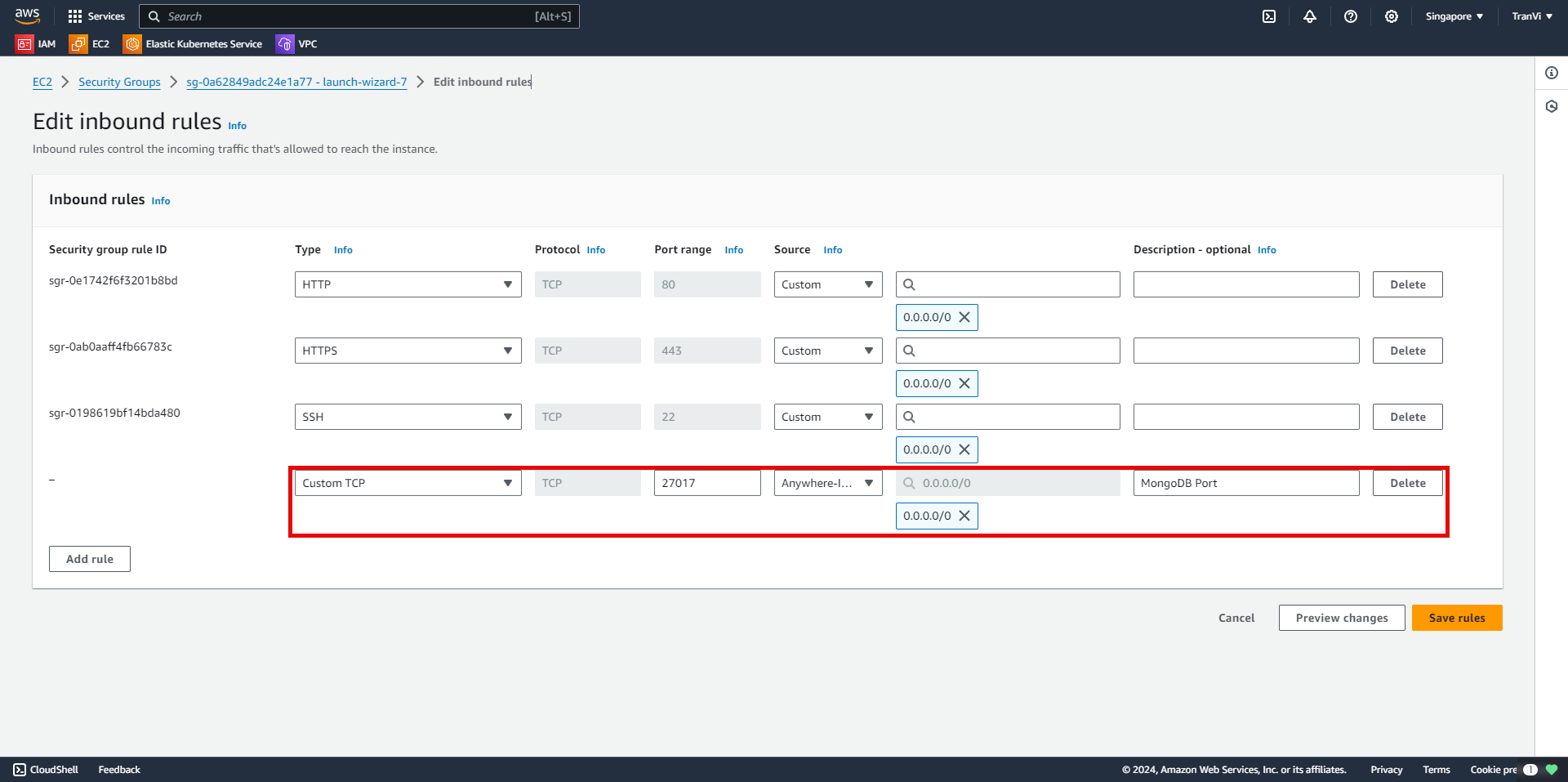The width and height of the screenshot is (1568, 782).
Task: Open the notifications bell icon
Action: 1310,16
